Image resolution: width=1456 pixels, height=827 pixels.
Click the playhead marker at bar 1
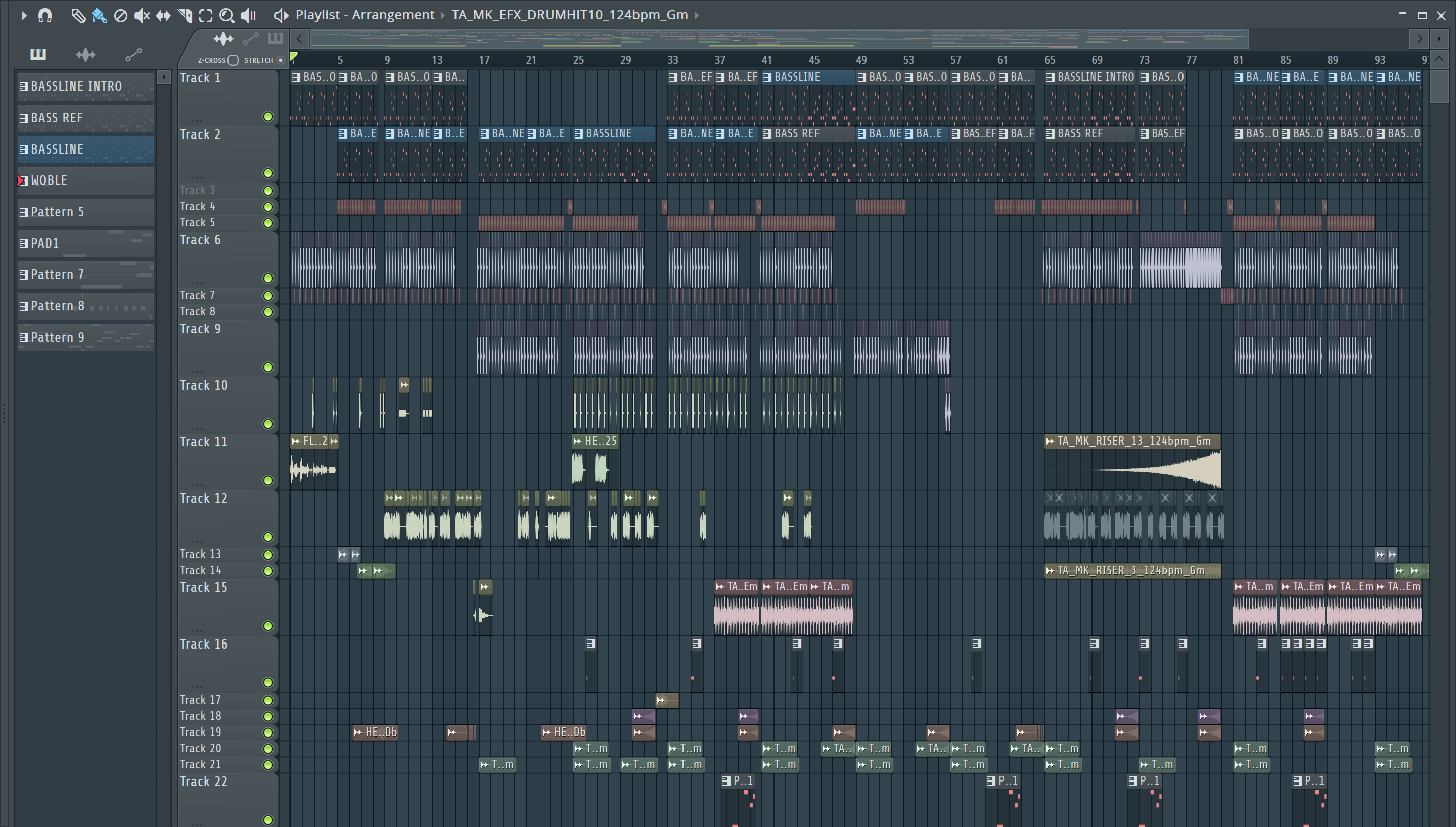click(x=294, y=56)
